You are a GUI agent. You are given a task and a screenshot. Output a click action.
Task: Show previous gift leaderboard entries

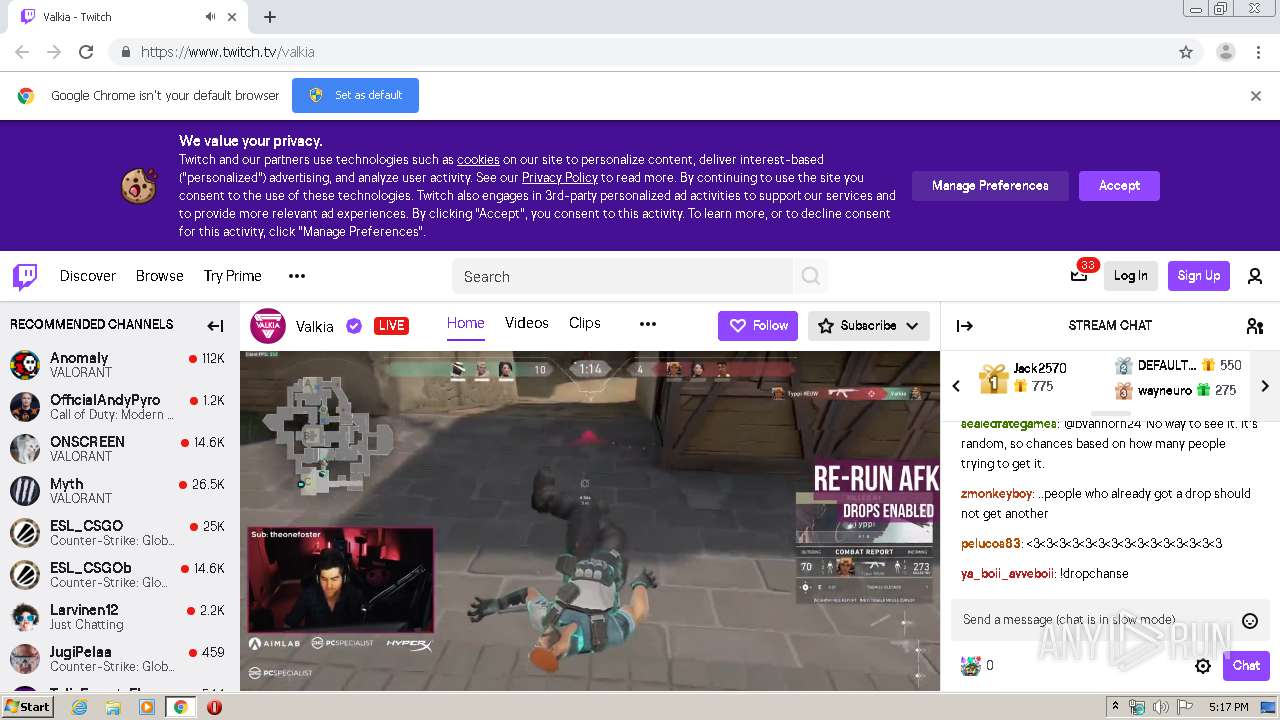pos(956,386)
